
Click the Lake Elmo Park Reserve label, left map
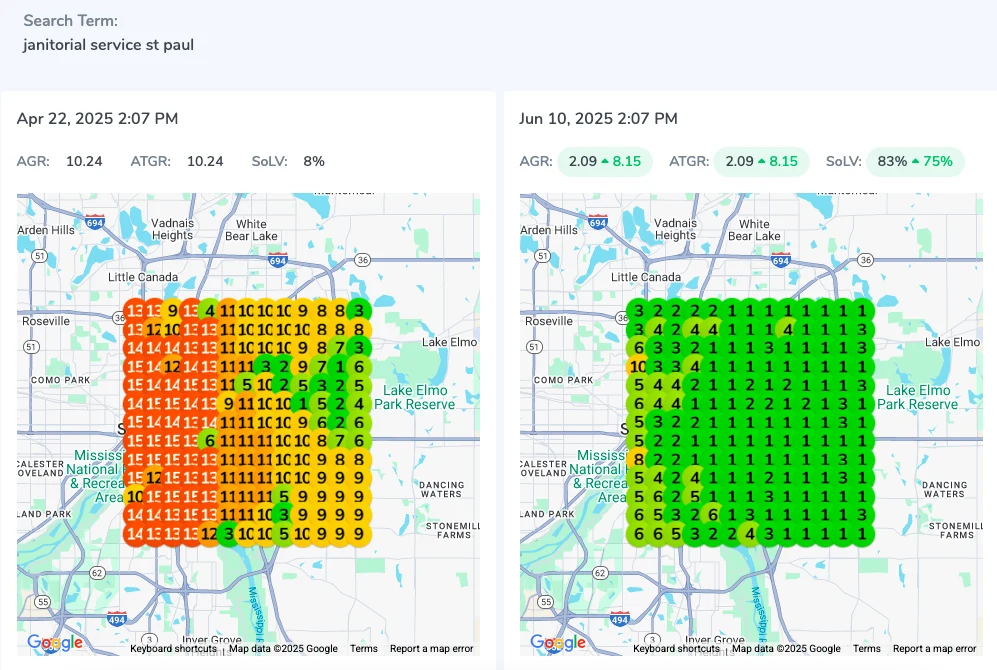(415, 397)
